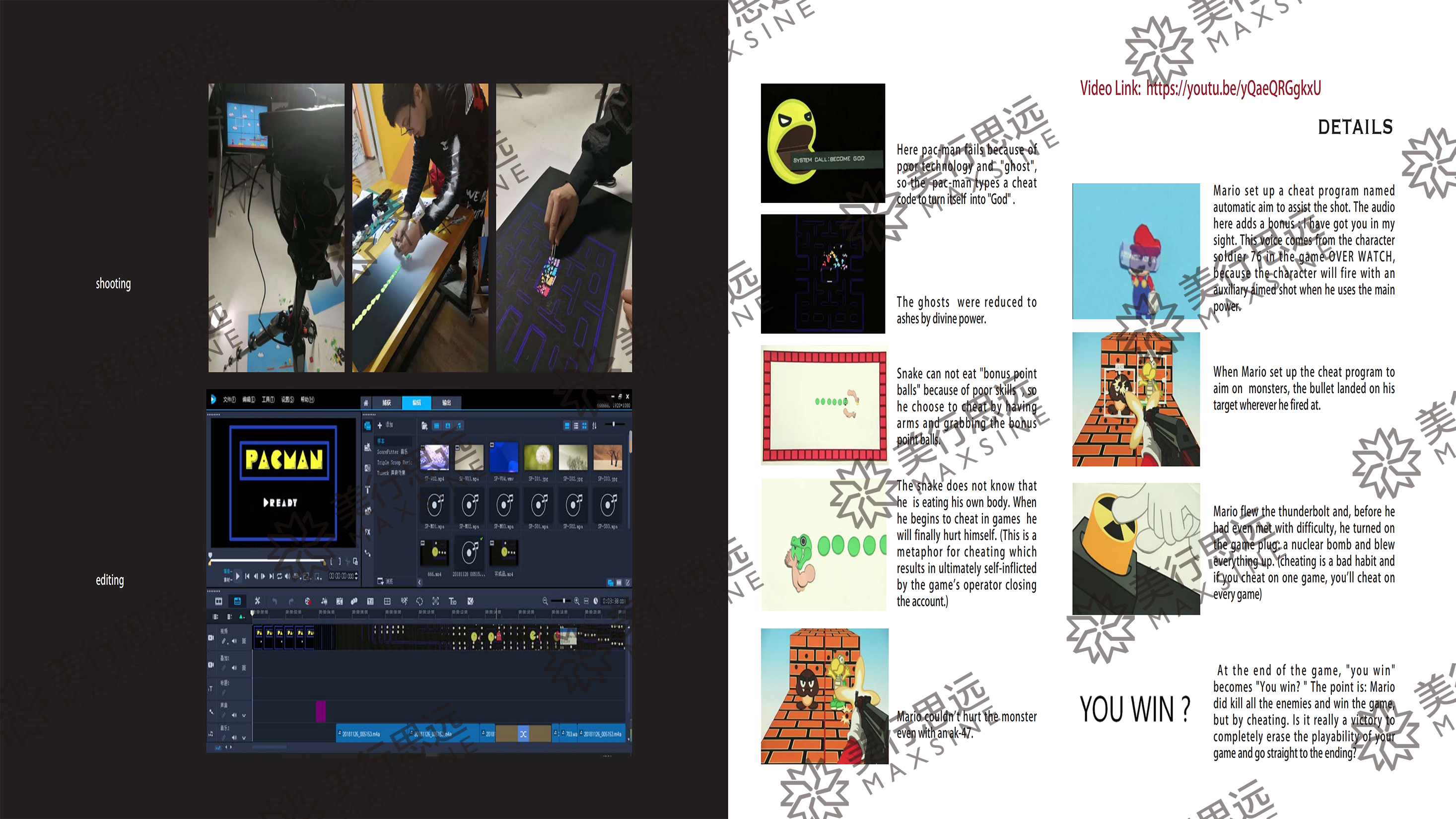Open the 设置(S) menu
Screen dimensions: 1456x819
pos(288,400)
